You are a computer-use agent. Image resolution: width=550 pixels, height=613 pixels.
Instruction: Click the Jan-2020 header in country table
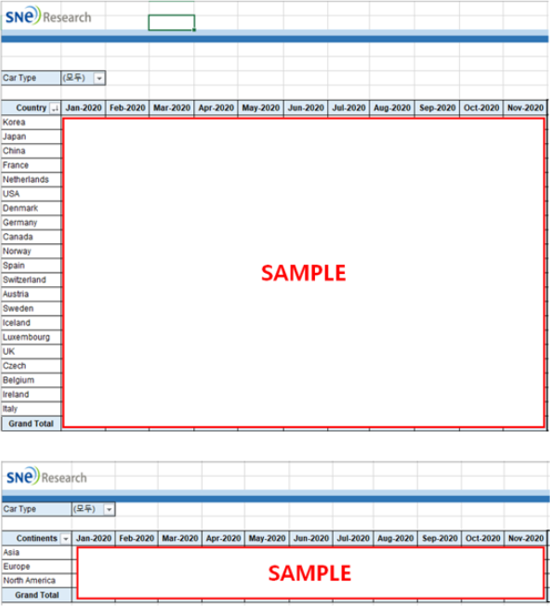click(x=83, y=108)
